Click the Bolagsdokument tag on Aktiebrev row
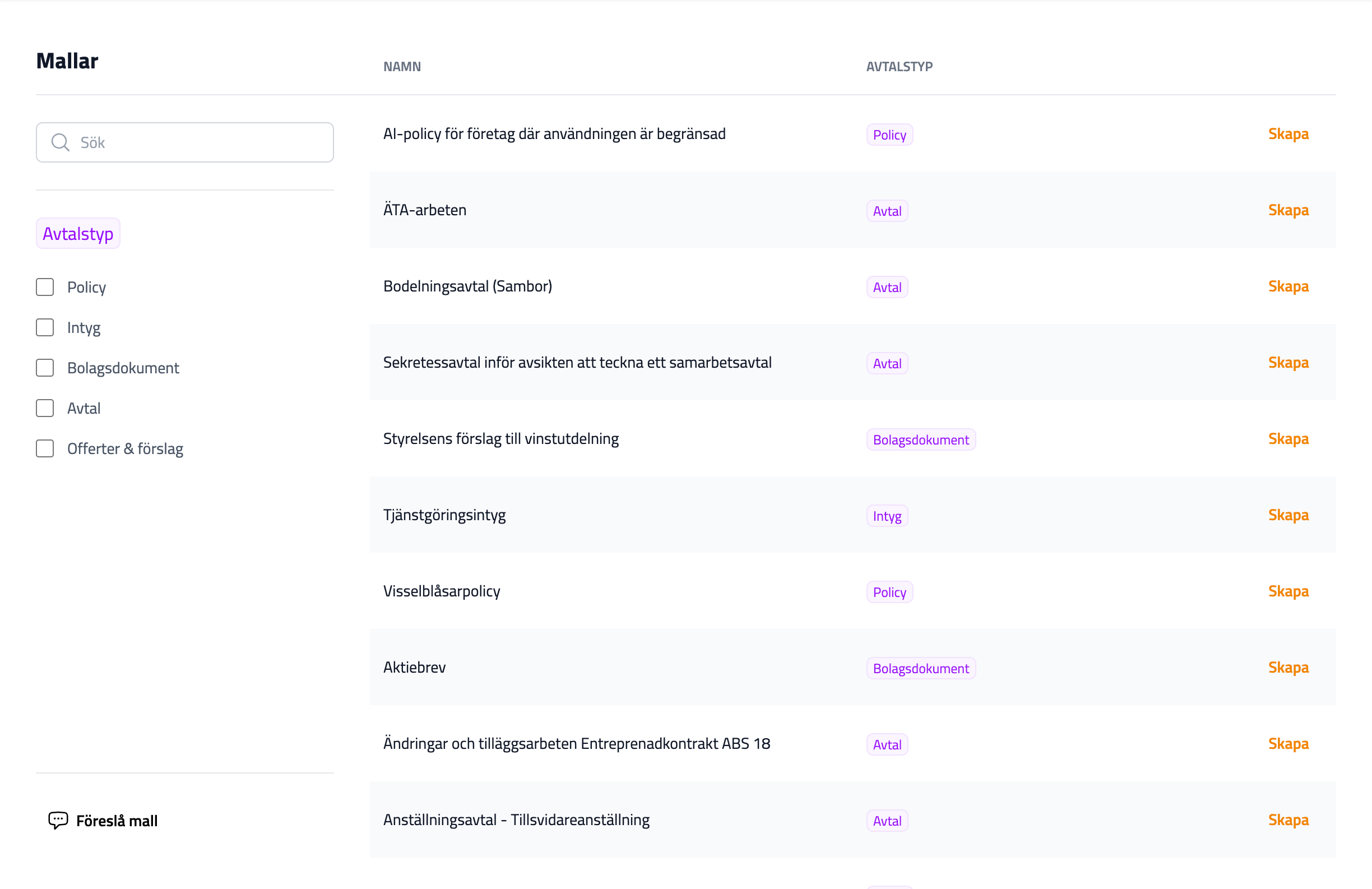 [x=920, y=668]
